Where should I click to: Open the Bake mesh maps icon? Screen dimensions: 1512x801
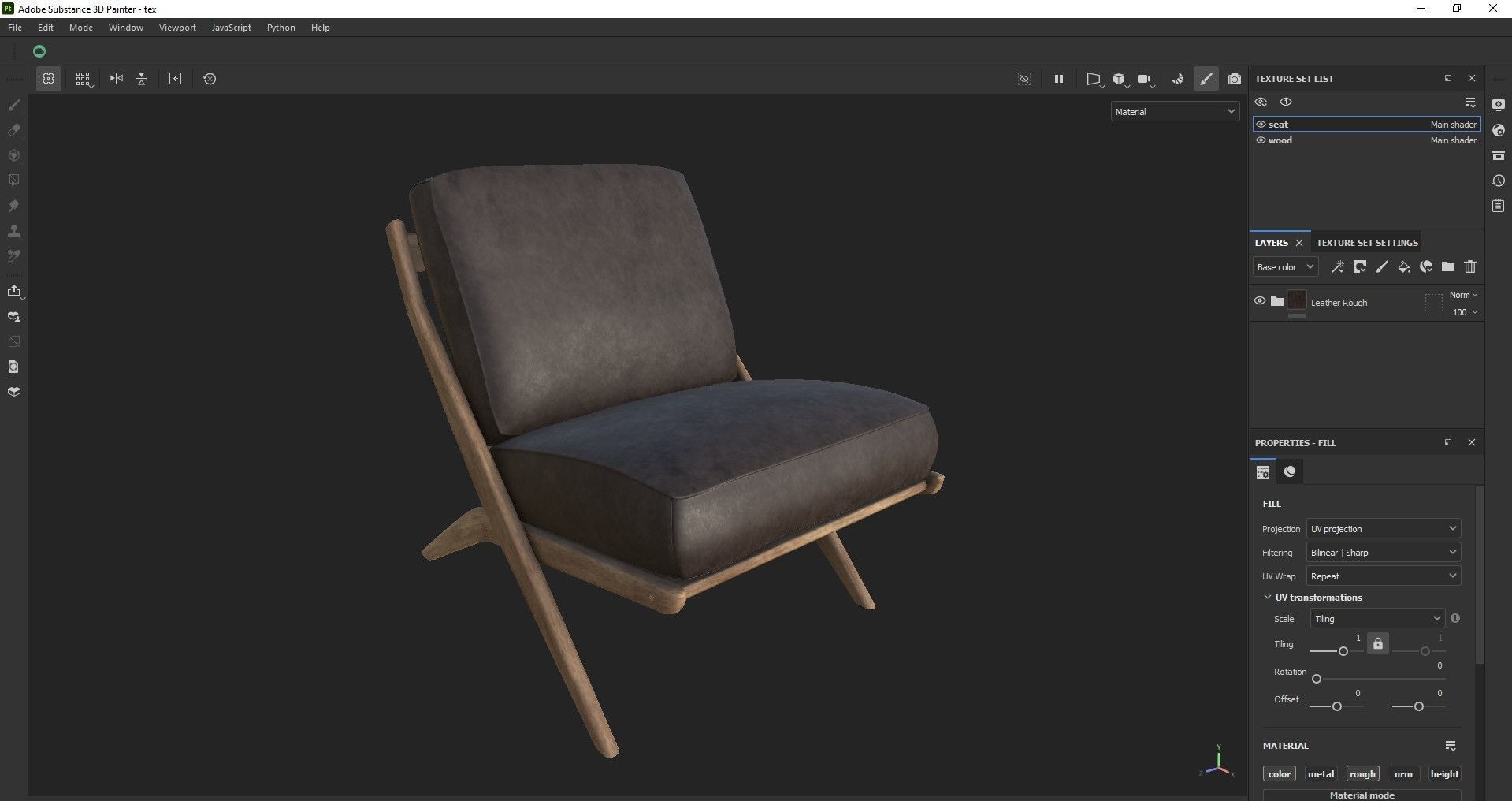(x=13, y=317)
